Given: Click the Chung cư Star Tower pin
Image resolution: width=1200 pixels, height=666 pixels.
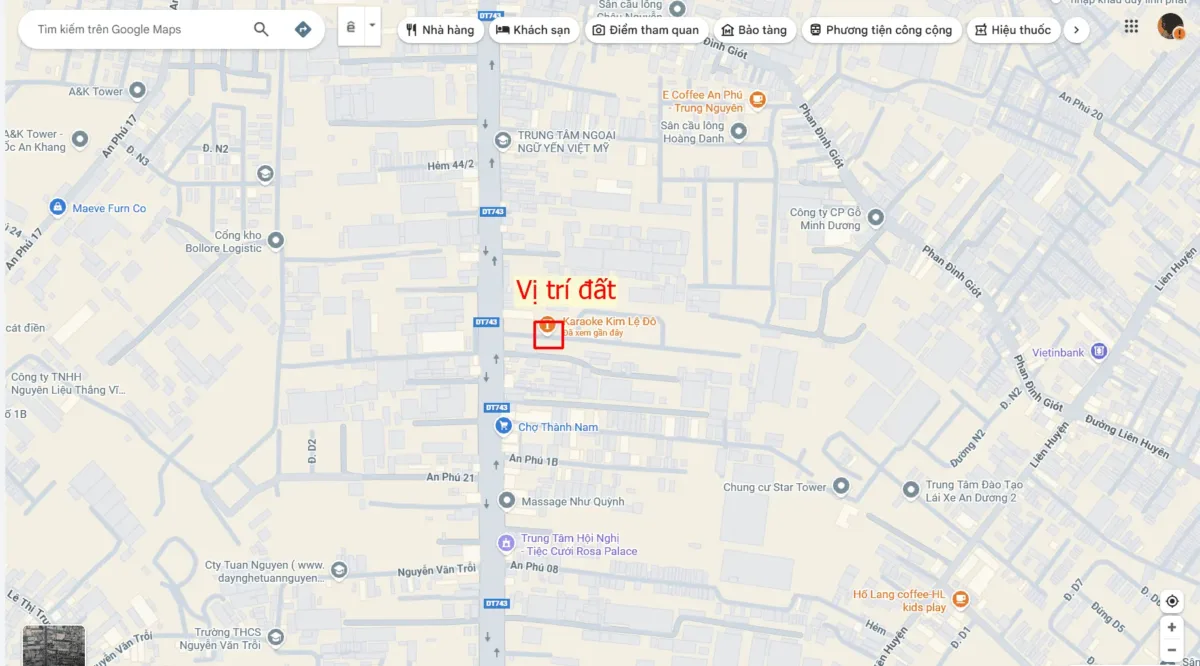Looking at the screenshot, I should pyautogui.click(x=841, y=487).
